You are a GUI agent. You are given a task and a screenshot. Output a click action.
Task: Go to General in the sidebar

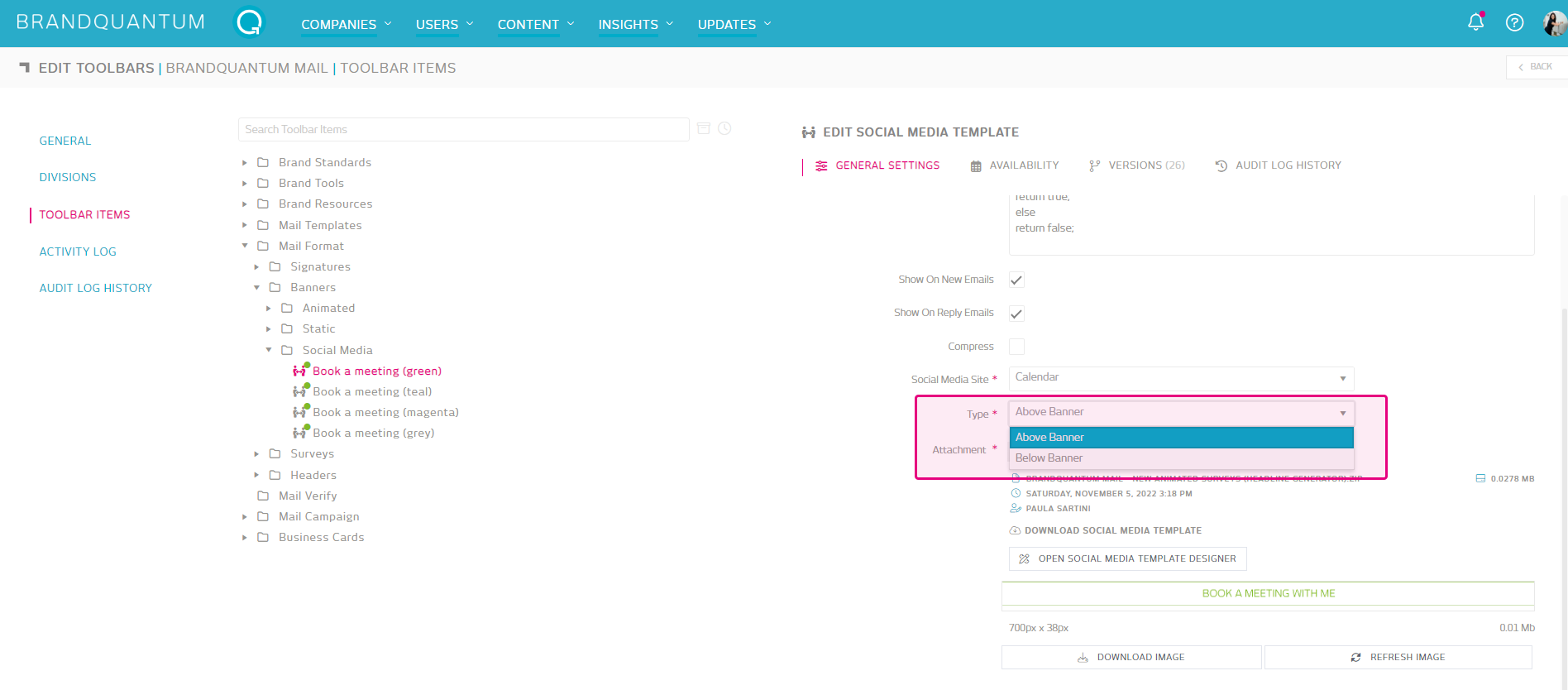[65, 141]
